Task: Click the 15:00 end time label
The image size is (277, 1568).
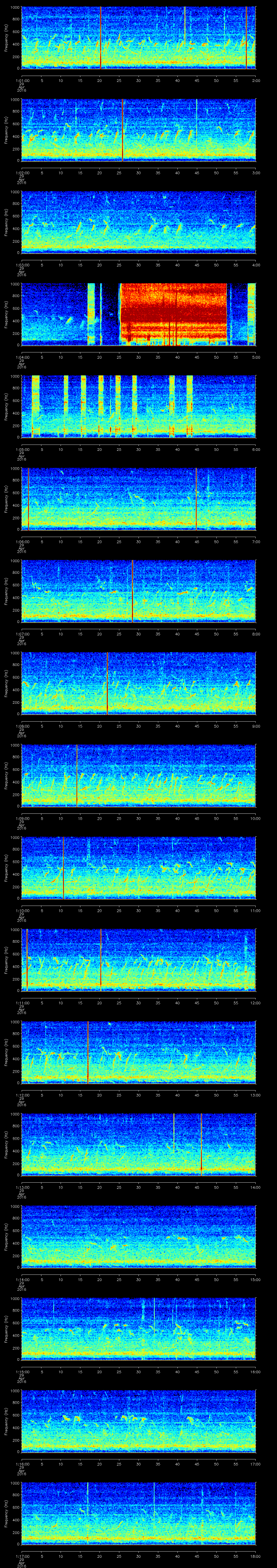Action: (255, 1279)
